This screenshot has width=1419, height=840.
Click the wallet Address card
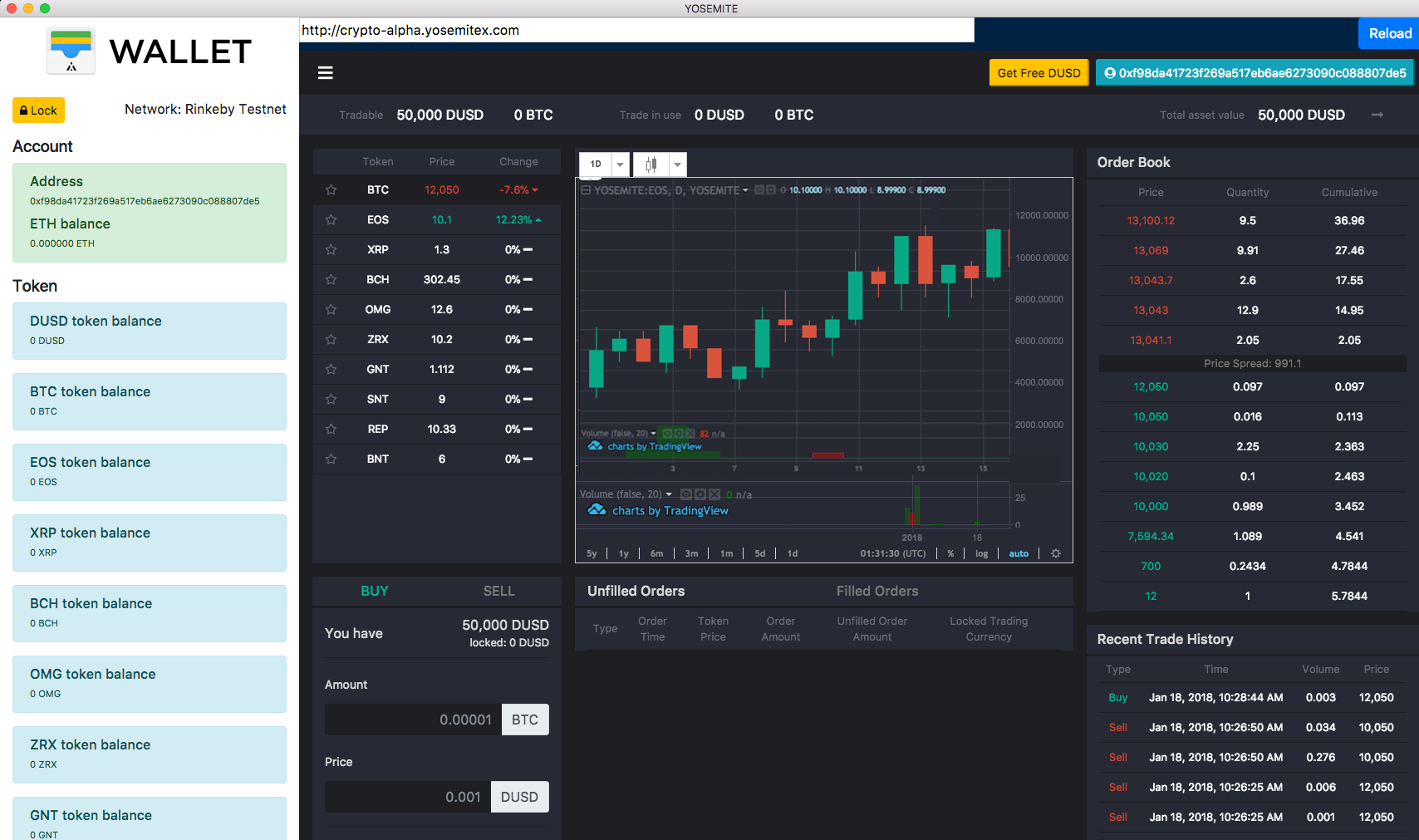[x=150, y=213]
